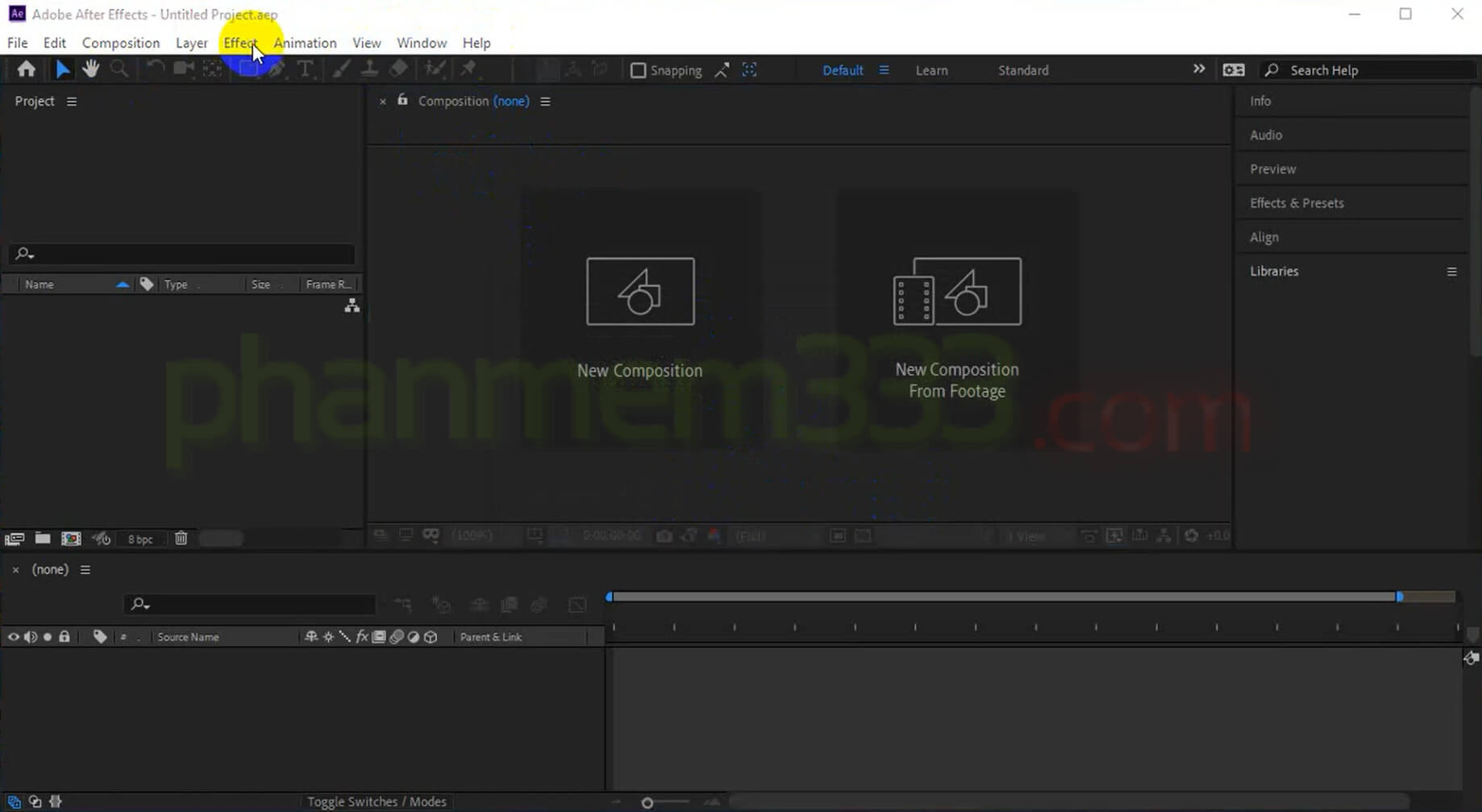
Task: Open the Animation menu
Action: [x=305, y=43]
